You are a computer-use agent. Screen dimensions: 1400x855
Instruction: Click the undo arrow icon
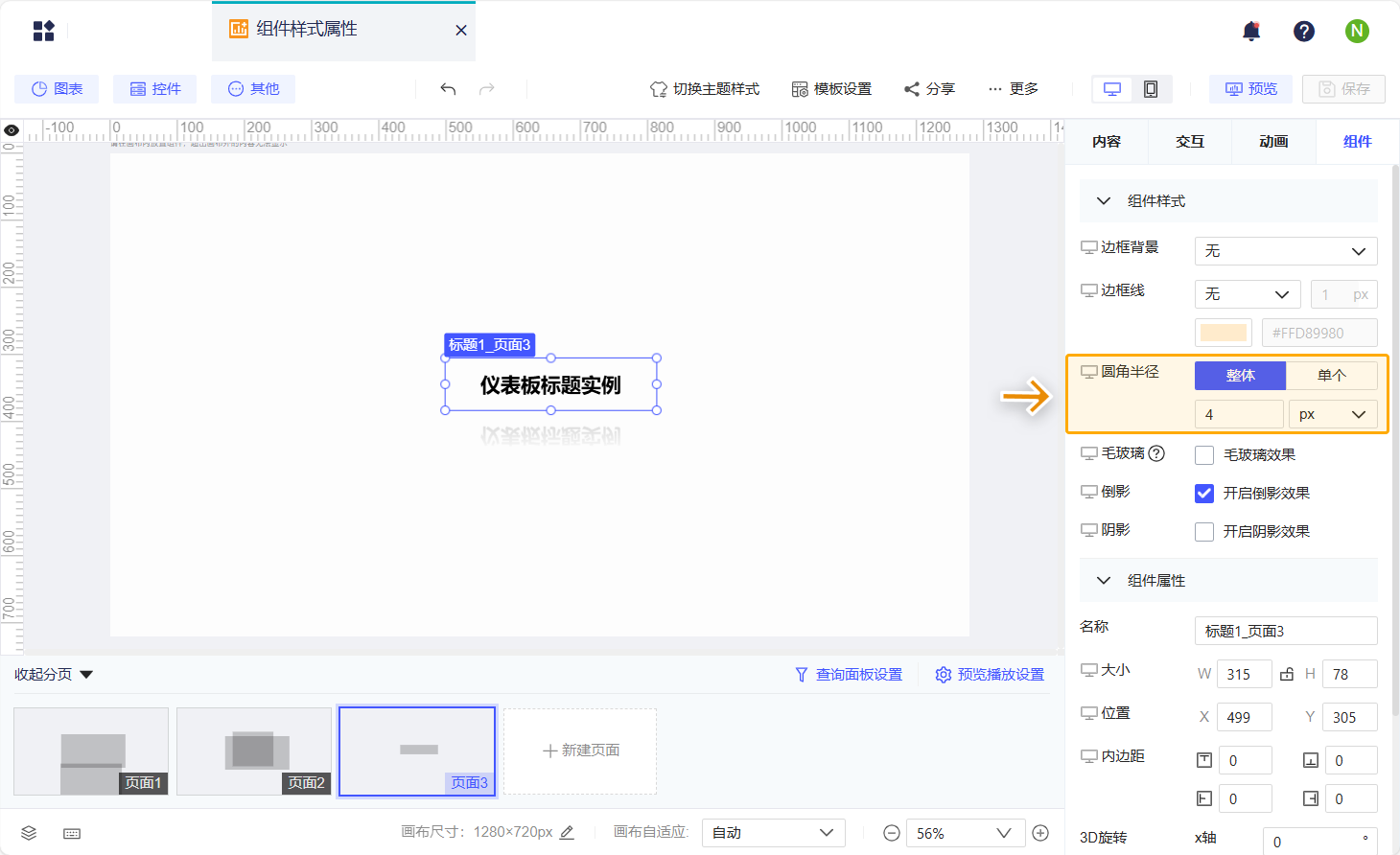448,89
